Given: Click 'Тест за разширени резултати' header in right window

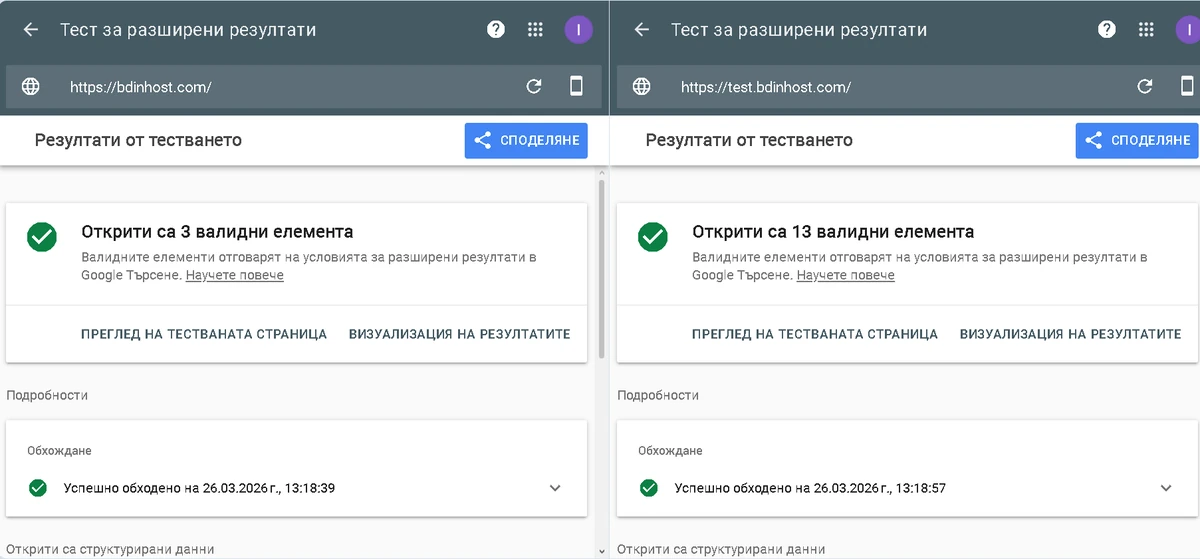Looking at the screenshot, I should [799, 30].
